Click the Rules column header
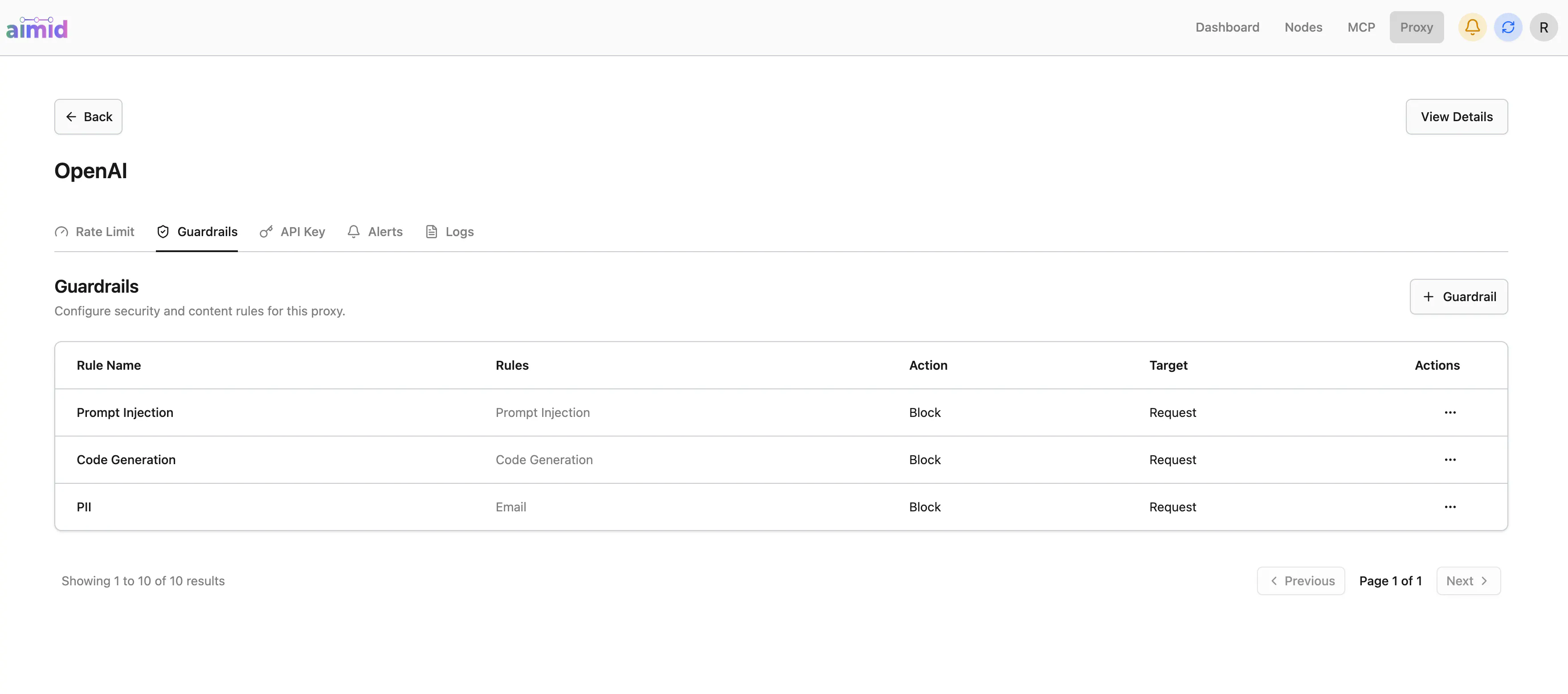 point(512,365)
